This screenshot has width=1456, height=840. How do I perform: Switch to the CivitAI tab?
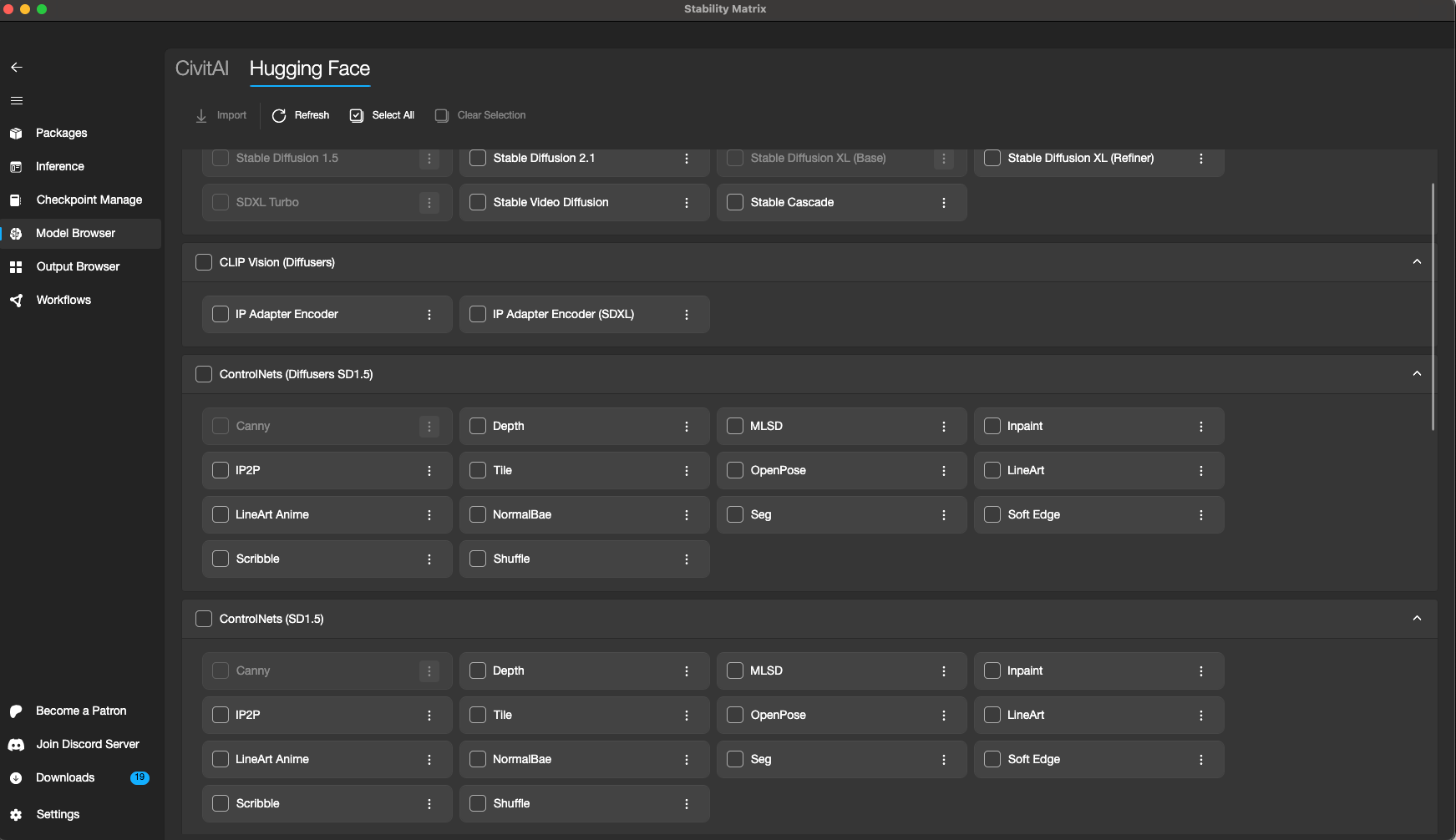[x=201, y=68]
